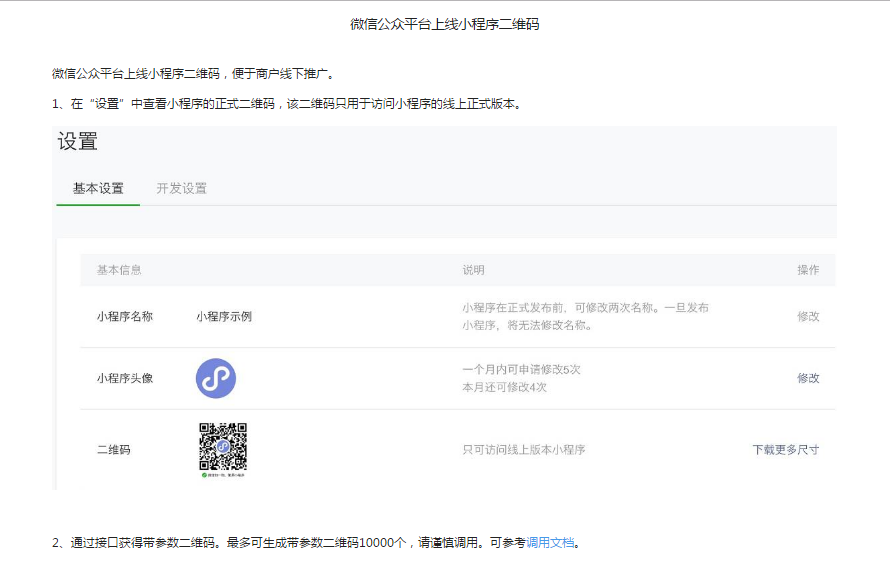Select the 二维码 row label

[x=113, y=450]
